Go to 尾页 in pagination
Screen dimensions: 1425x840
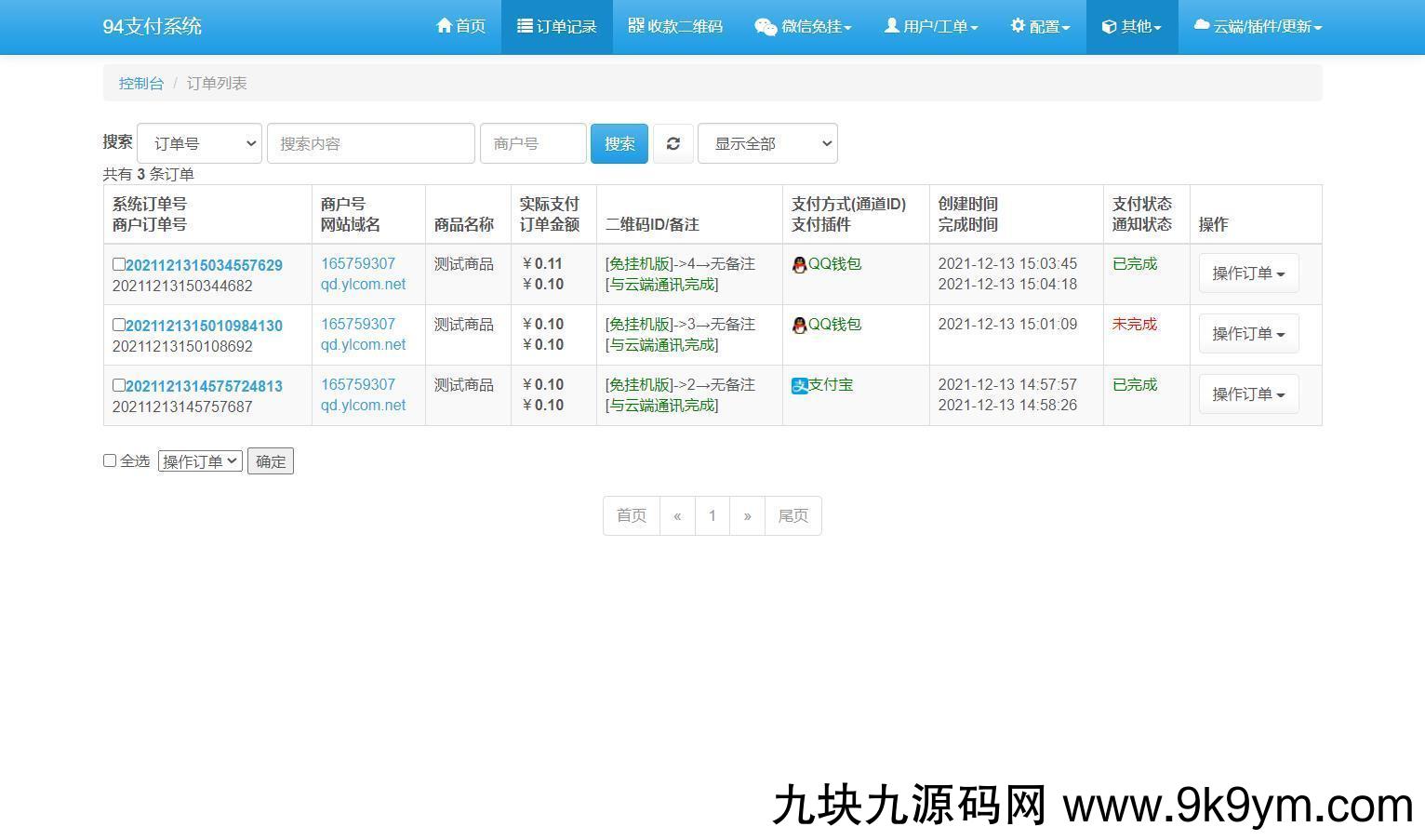[792, 515]
